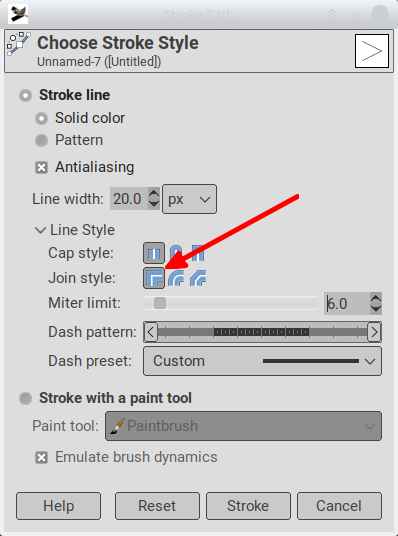Screen dimensions: 398x536
Task: Select the round cap style icon
Action: (x=176, y=253)
